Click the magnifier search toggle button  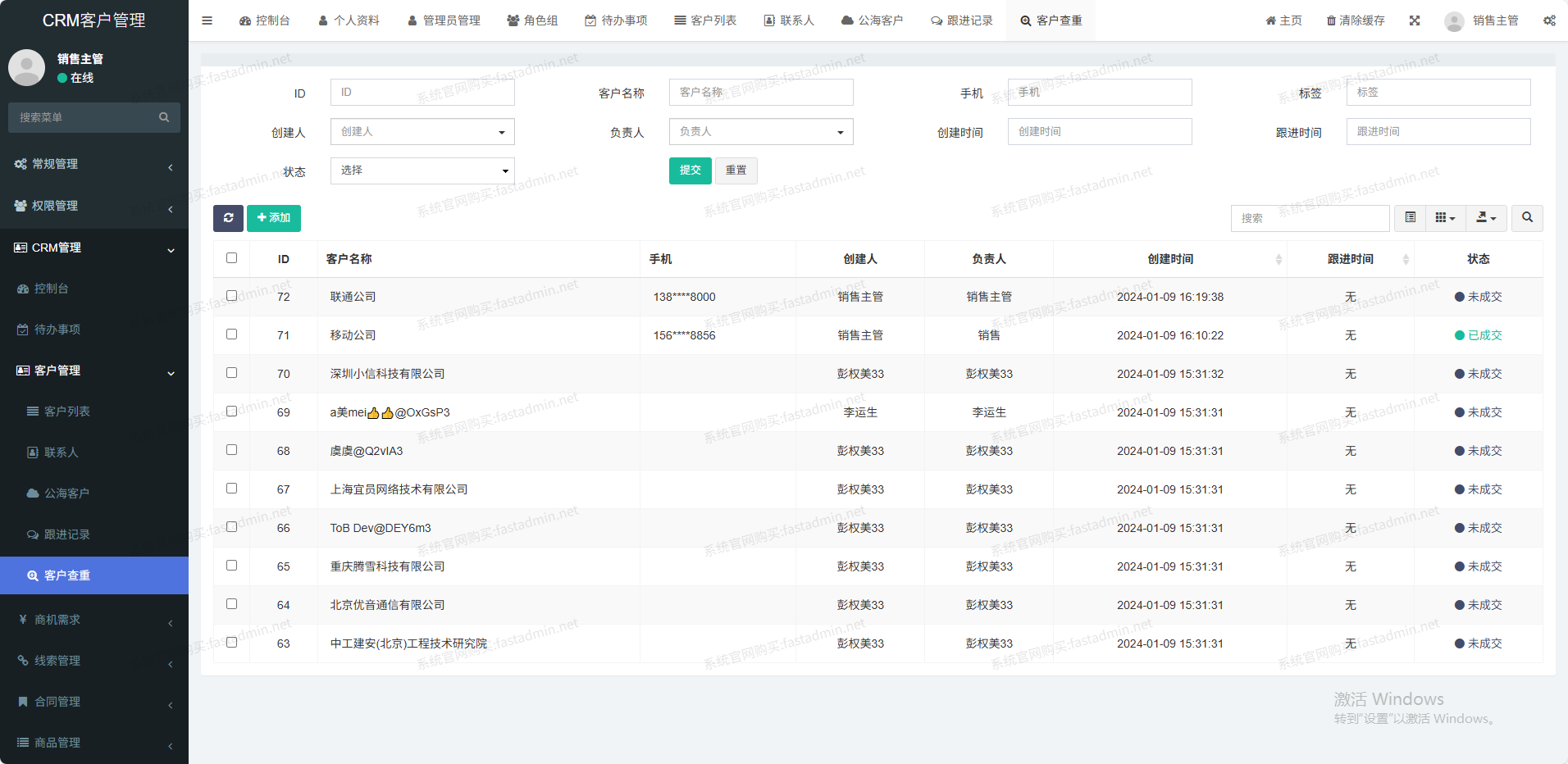coord(1527,218)
